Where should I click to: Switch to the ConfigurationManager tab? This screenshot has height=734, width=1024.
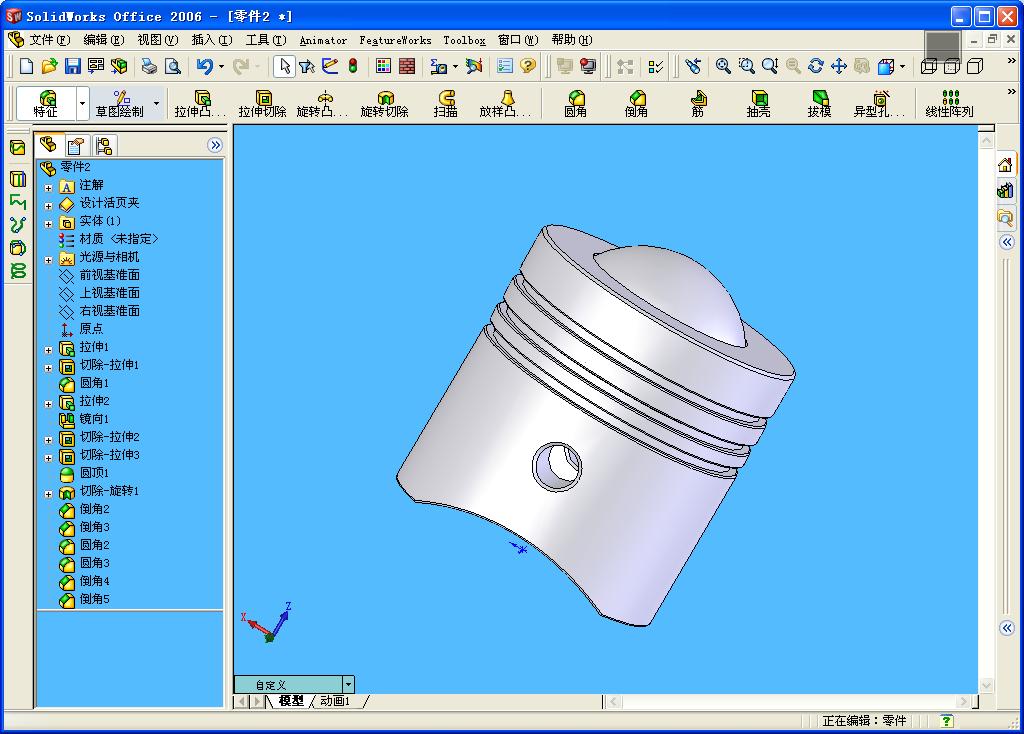[104, 145]
